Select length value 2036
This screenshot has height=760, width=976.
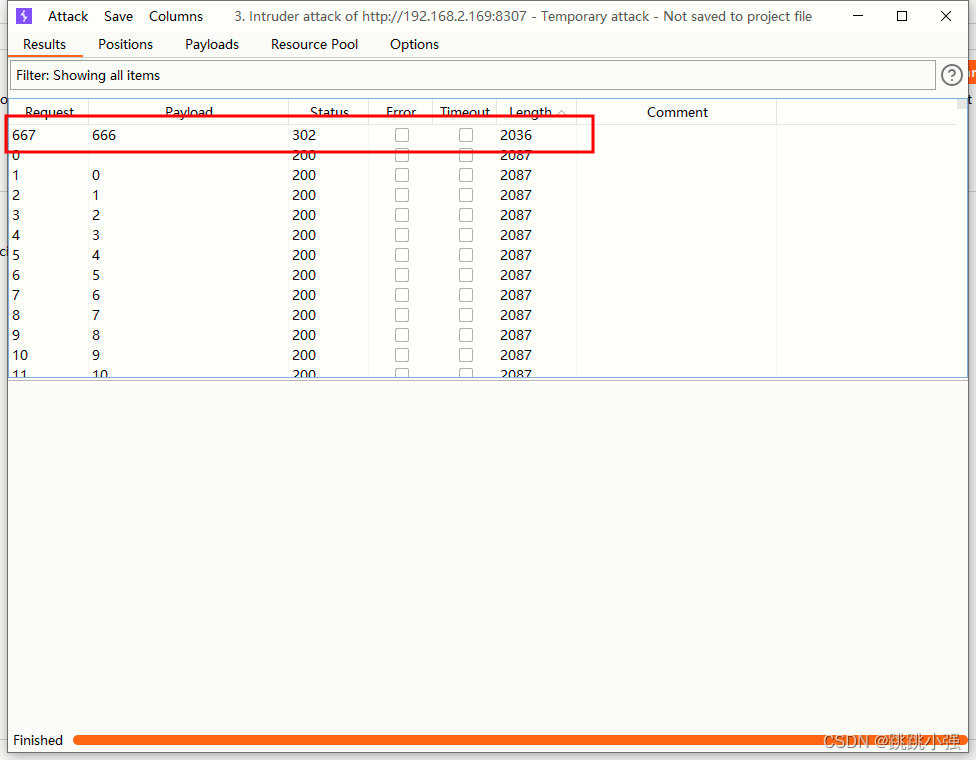pyautogui.click(x=516, y=135)
